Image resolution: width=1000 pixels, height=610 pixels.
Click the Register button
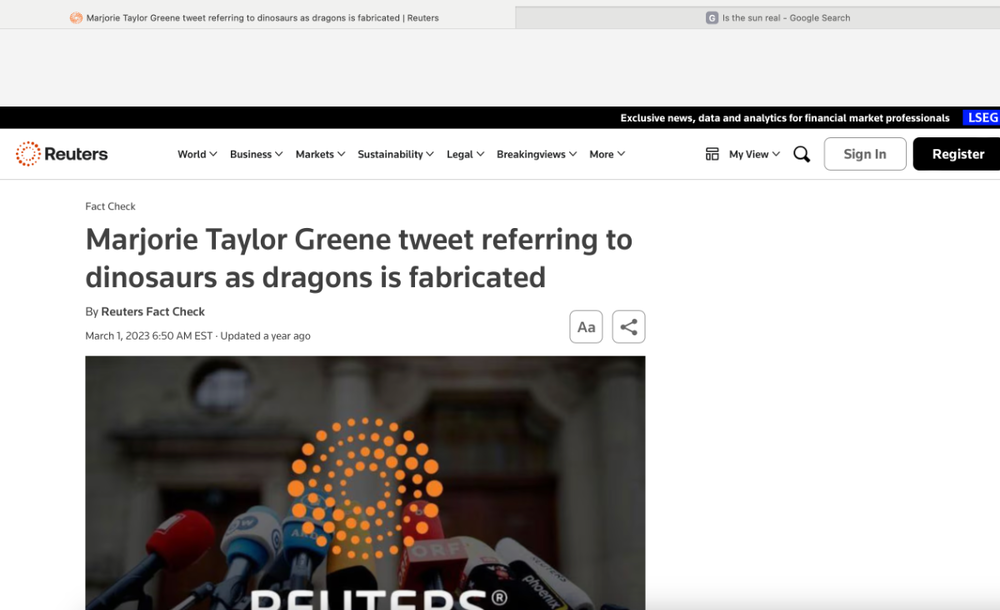click(957, 154)
